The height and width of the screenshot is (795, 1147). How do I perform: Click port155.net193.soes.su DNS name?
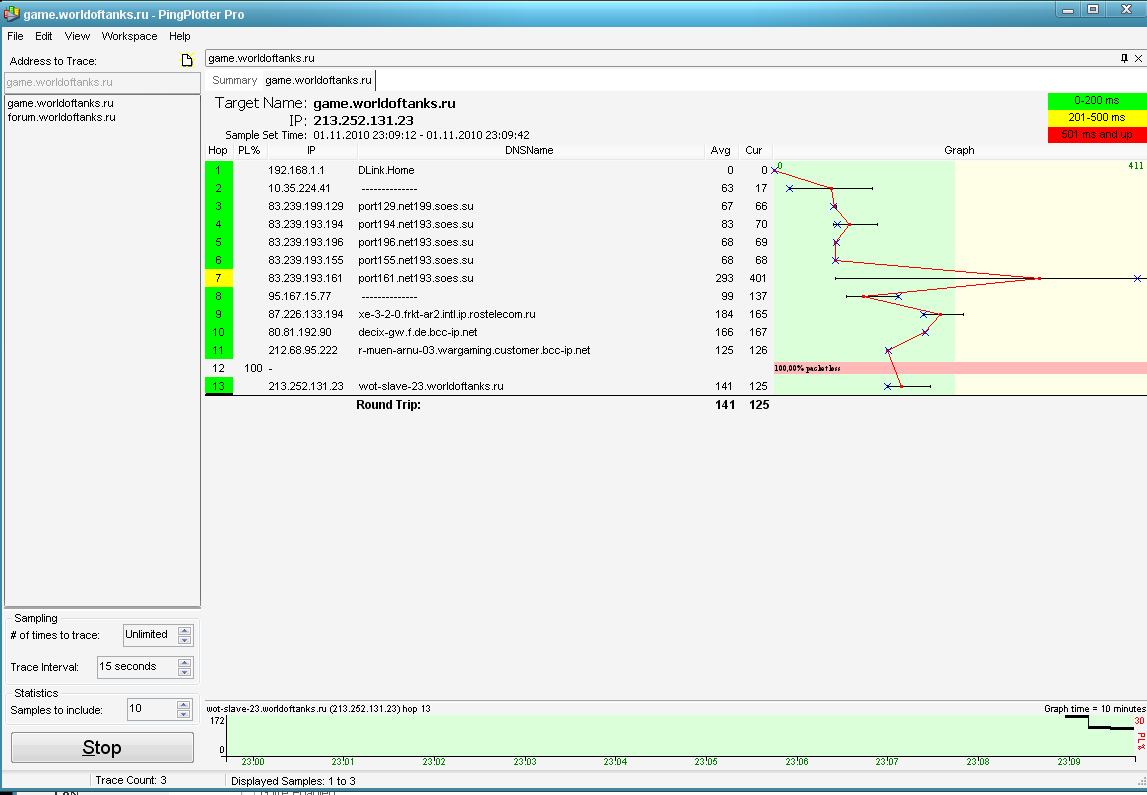point(415,260)
